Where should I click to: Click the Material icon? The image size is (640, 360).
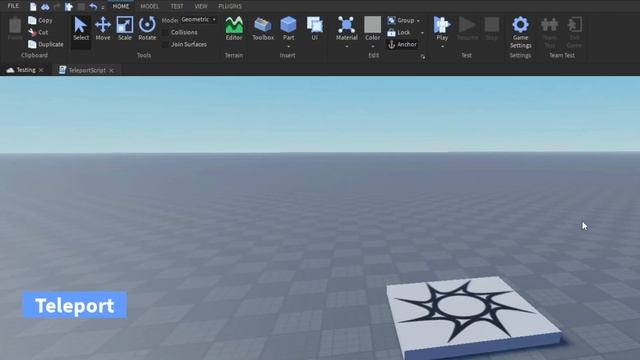coord(347,25)
